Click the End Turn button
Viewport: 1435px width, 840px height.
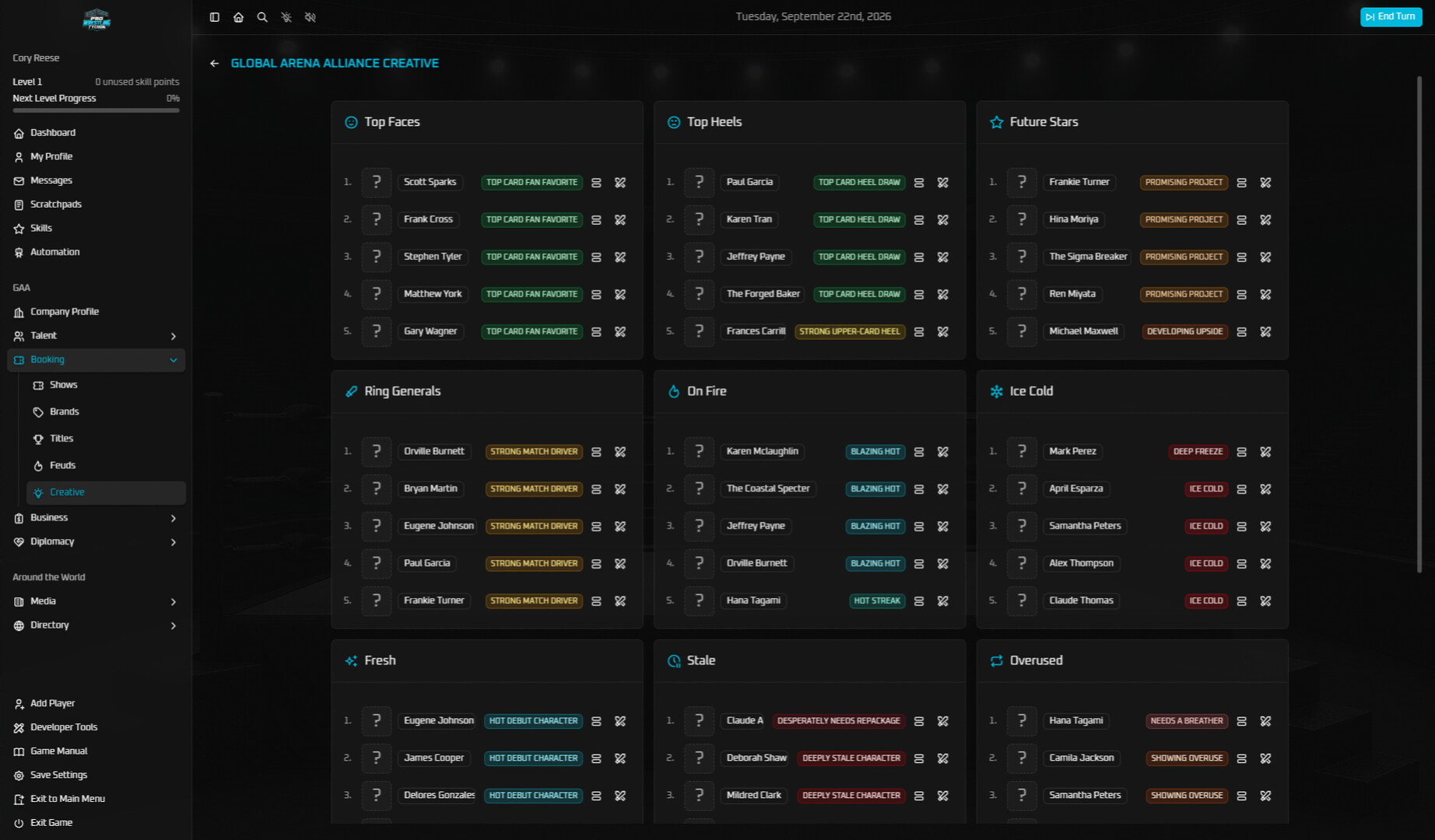(1391, 17)
